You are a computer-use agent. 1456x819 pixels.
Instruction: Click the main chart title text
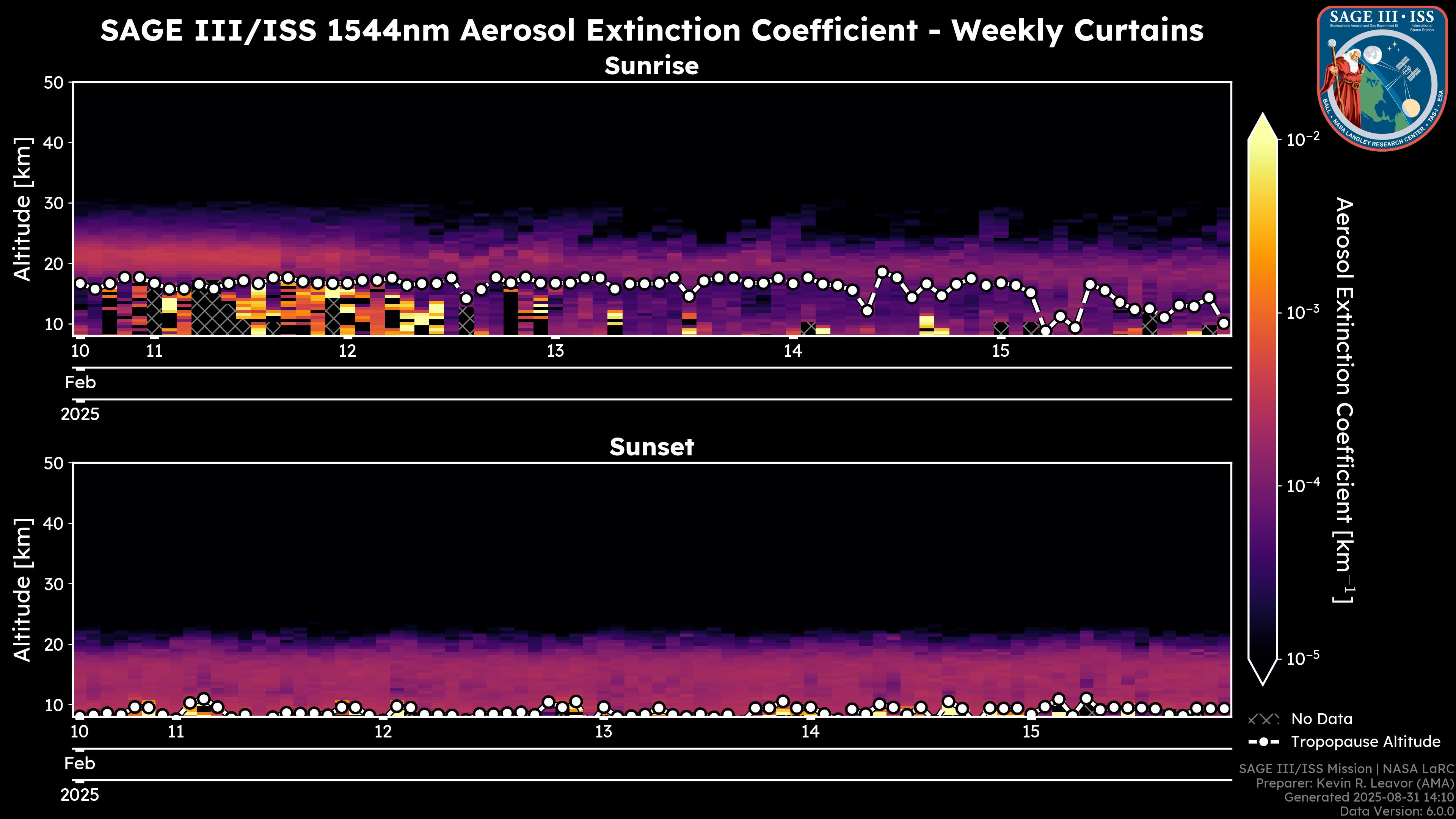652,30
